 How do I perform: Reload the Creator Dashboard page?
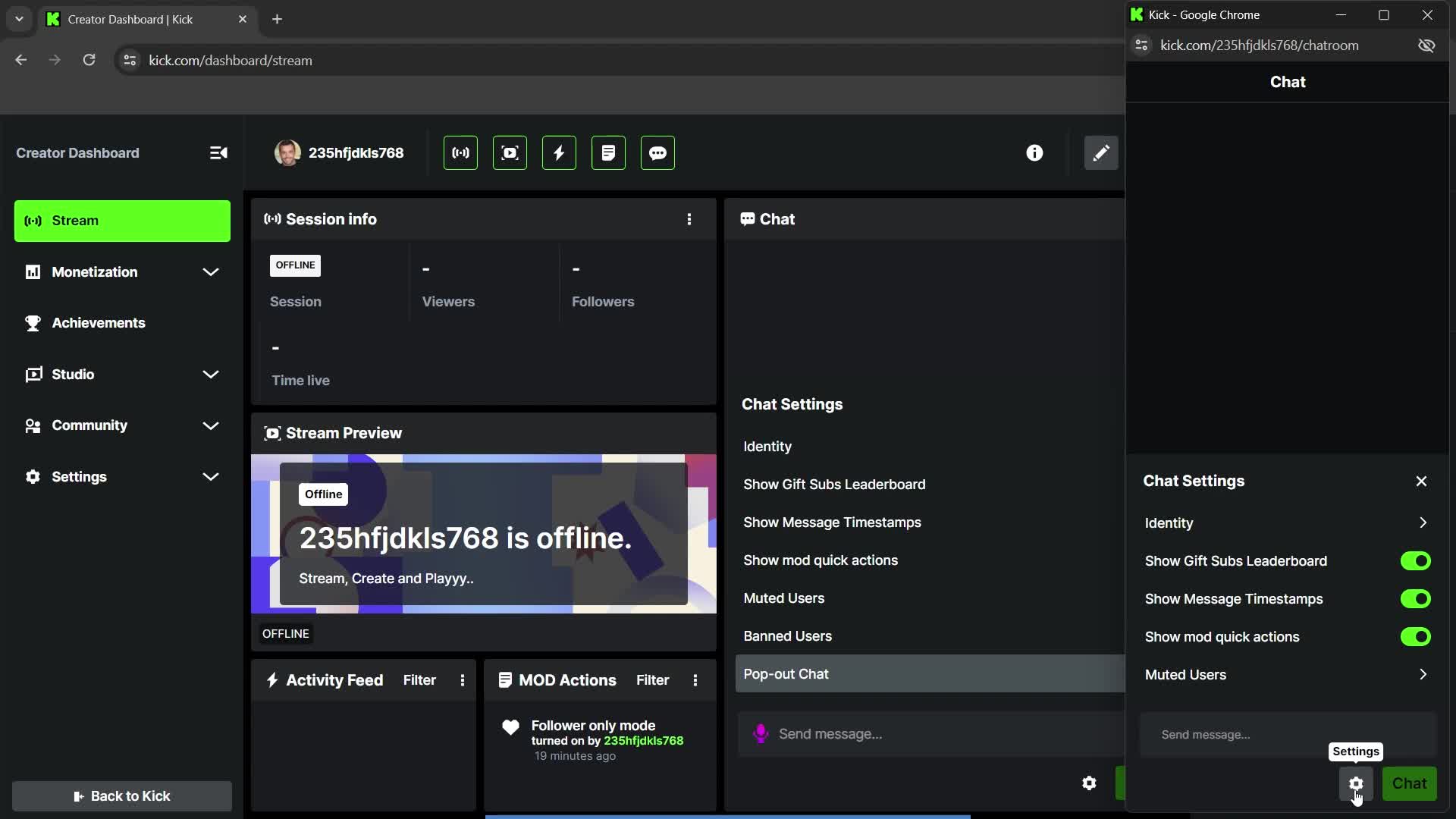click(x=89, y=60)
